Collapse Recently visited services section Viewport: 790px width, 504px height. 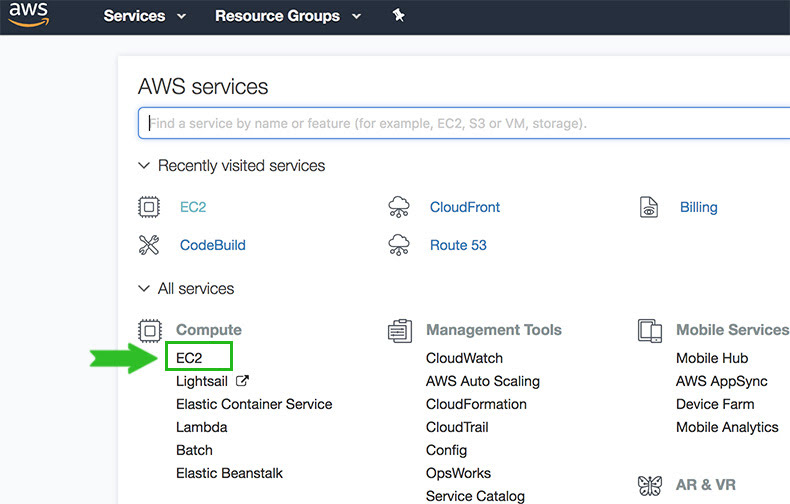144,166
